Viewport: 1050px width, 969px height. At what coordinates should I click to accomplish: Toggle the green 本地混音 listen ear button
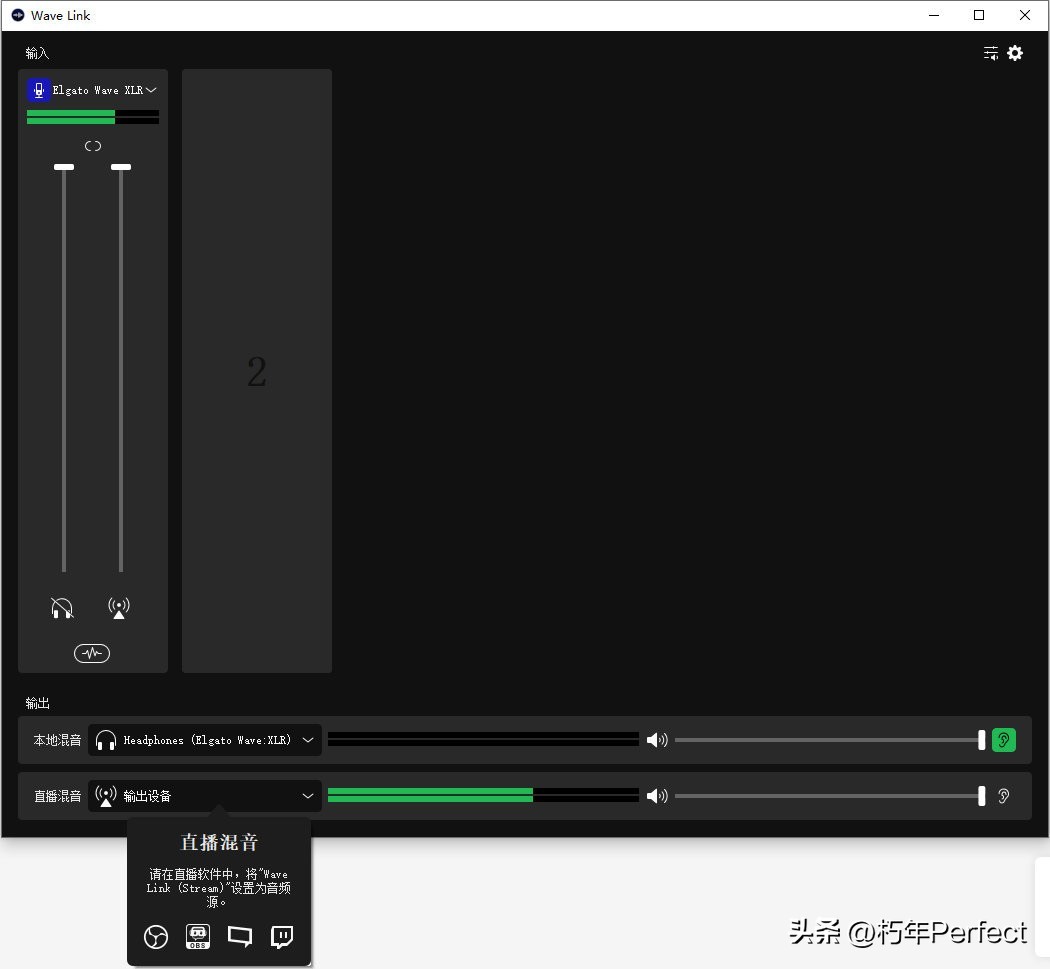click(x=1004, y=740)
